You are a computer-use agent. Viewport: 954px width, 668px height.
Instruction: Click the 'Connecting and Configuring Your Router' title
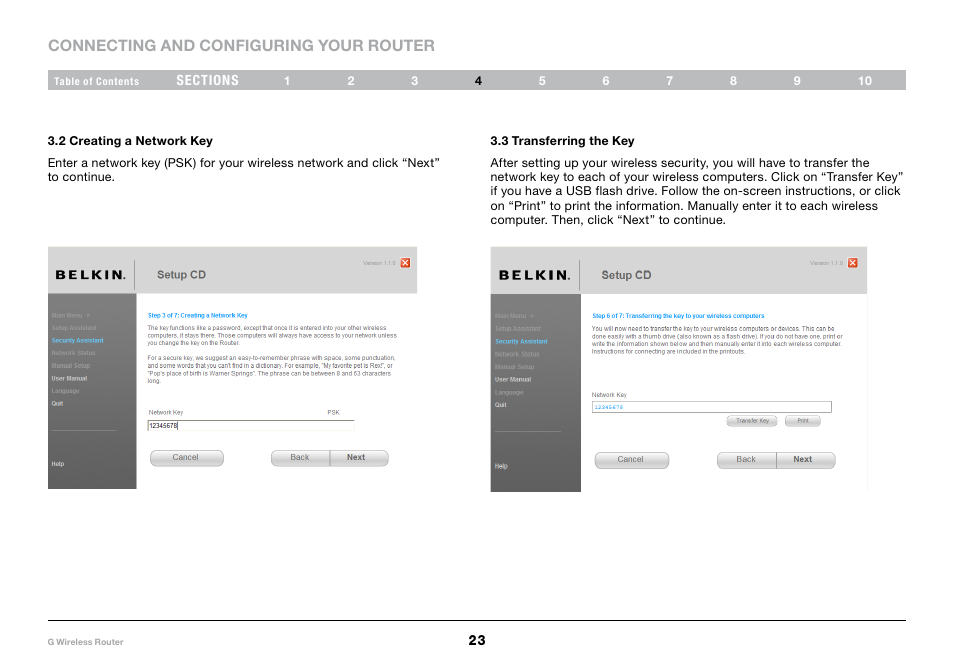pos(242,46)
